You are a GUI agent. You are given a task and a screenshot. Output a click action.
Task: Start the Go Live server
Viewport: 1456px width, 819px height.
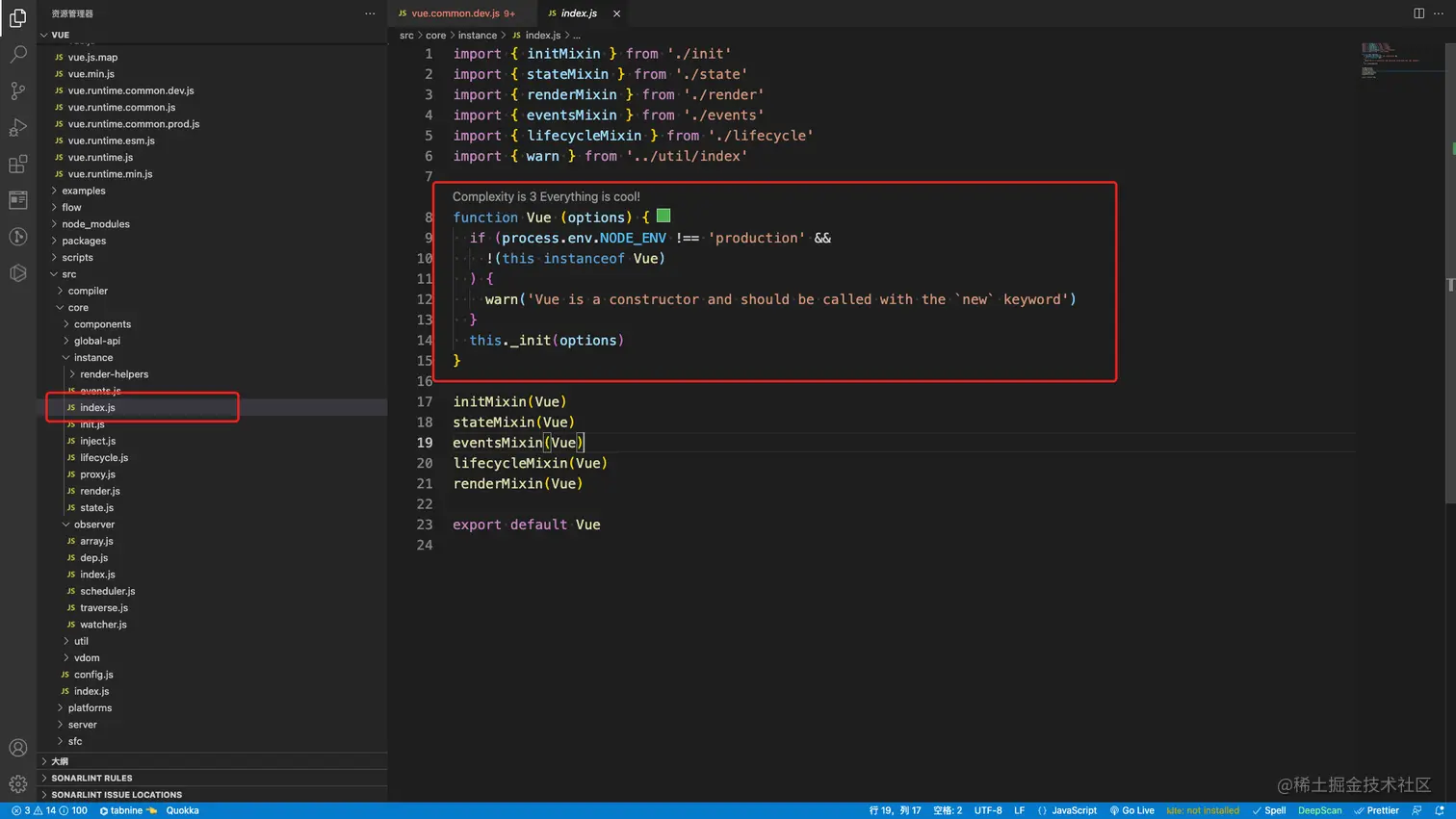point(1131,810)
